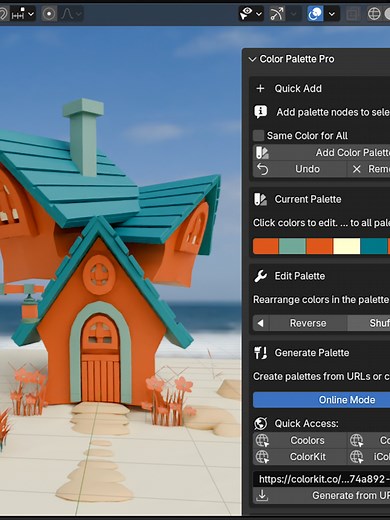Click the text "Create palettes from URLs"
Screen dimensions: 390x520
[x=312, y=376]
